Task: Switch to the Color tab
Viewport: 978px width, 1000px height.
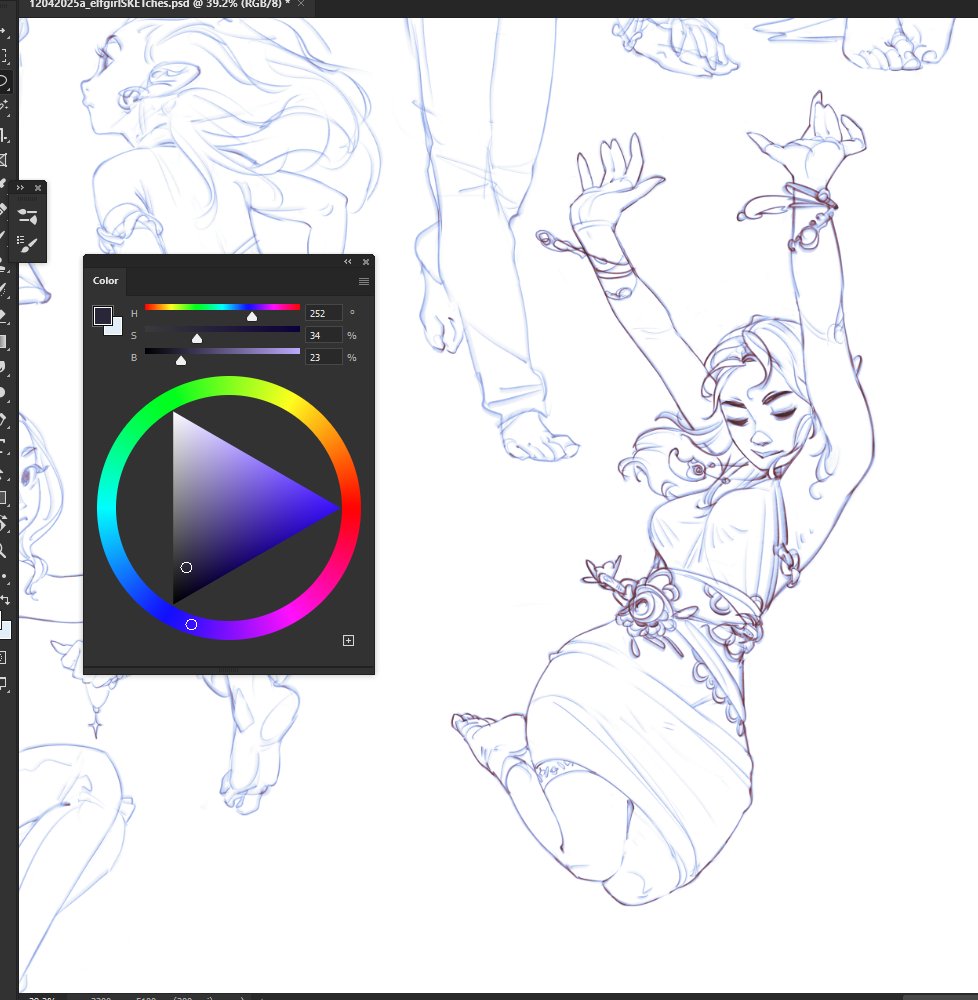Action: [105, 280]
